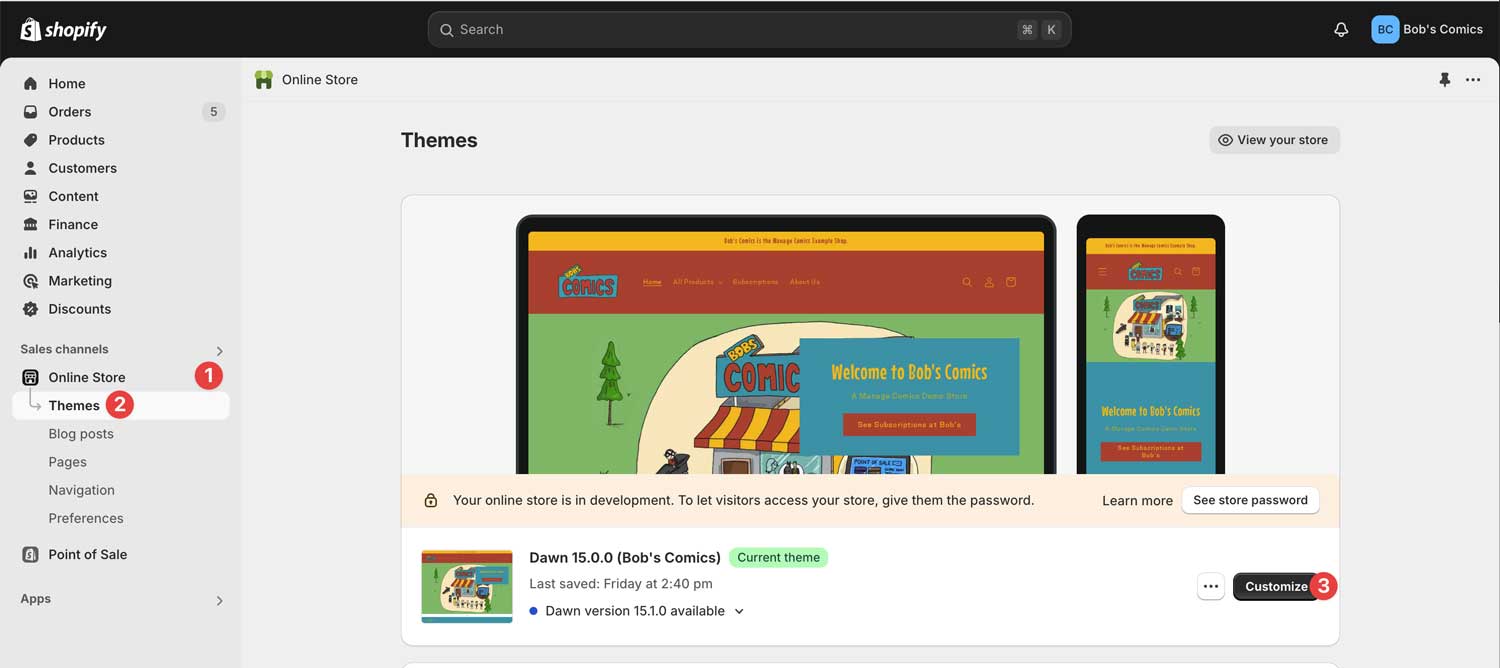The width and height of the screenshot is (1500, 668).
Task: Click the mobile theme preview image
Action: 1150,345
